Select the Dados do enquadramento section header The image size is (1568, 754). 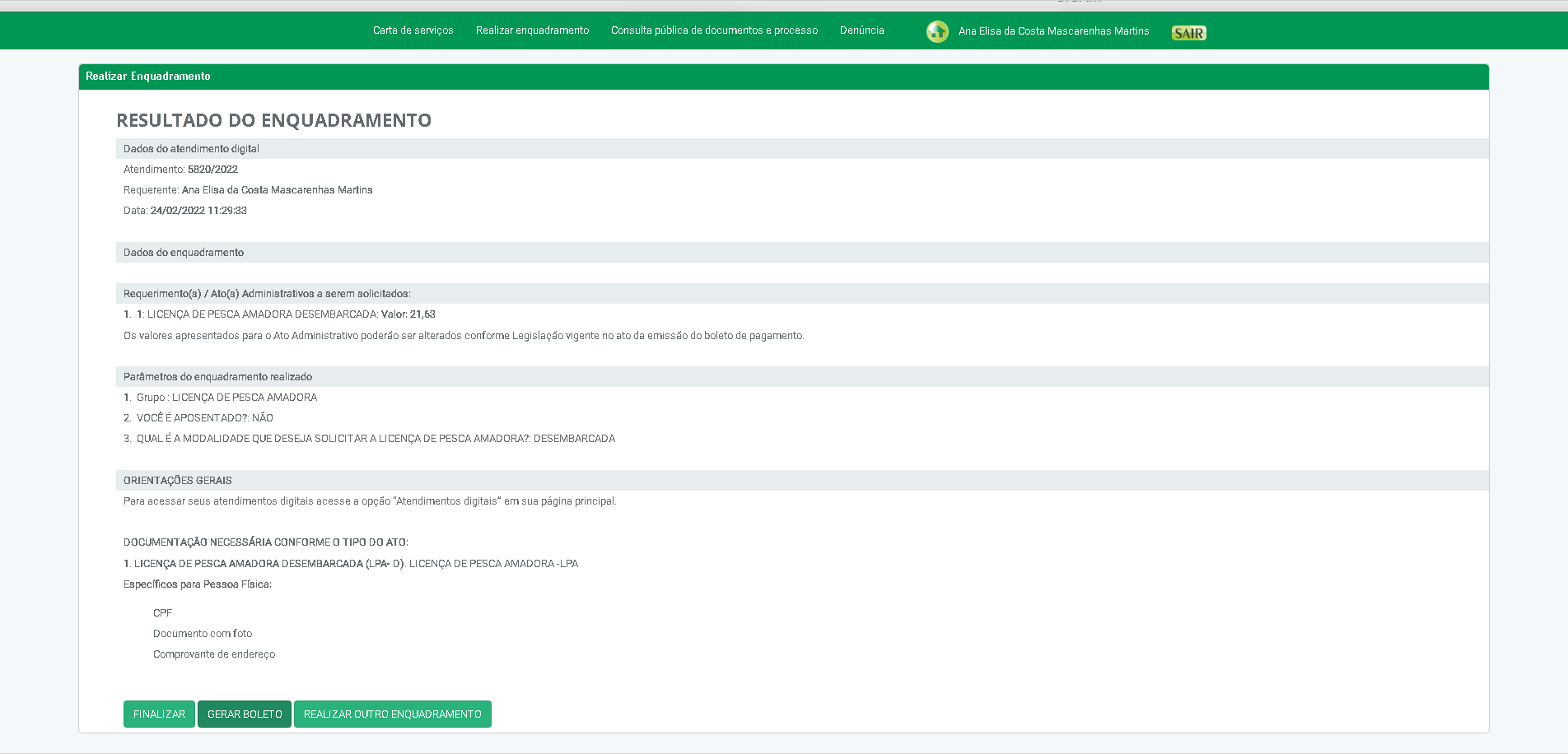pyautogui.click(x=184, y=253)
